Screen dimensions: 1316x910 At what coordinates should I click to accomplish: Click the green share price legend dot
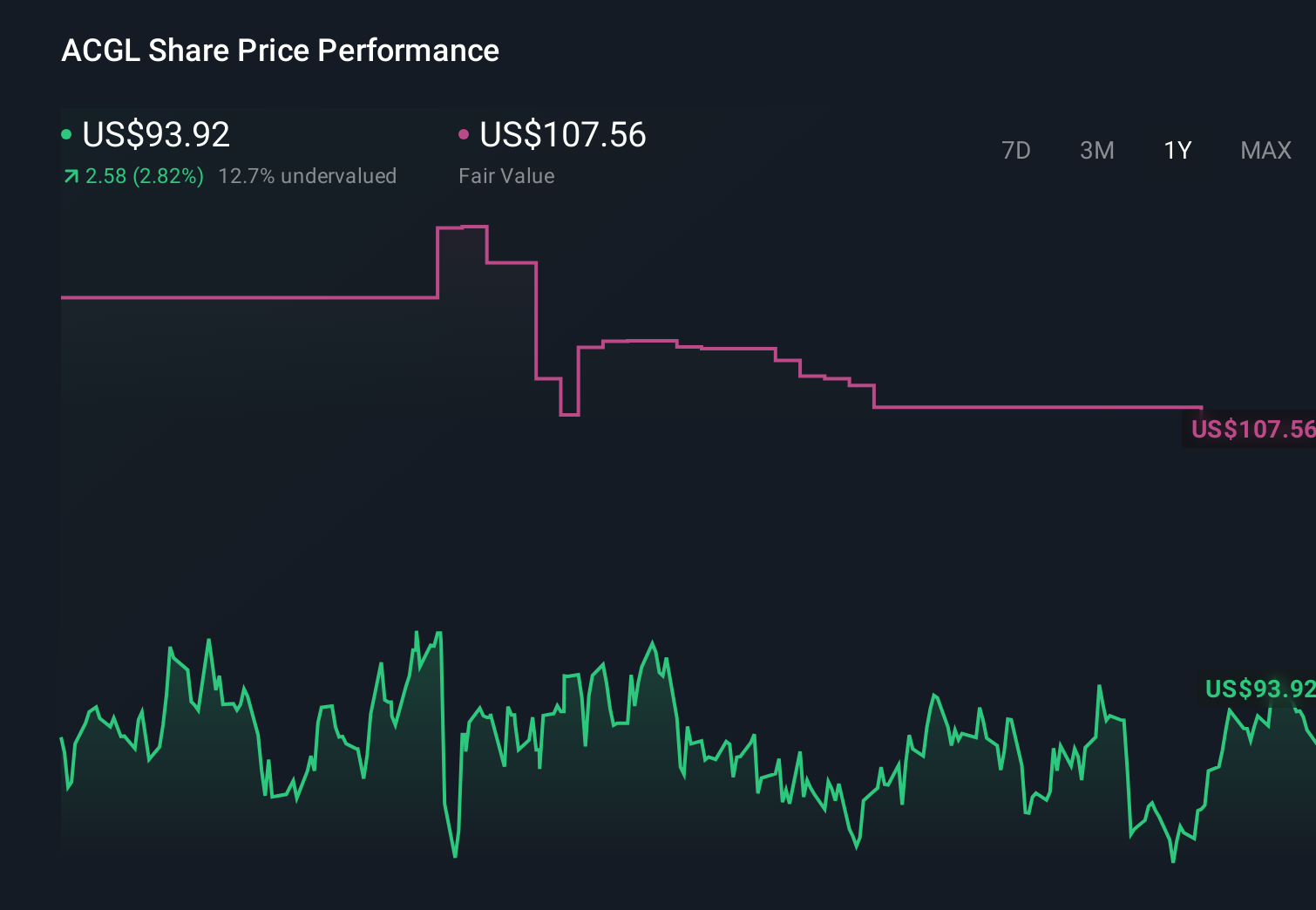(66, 133)
